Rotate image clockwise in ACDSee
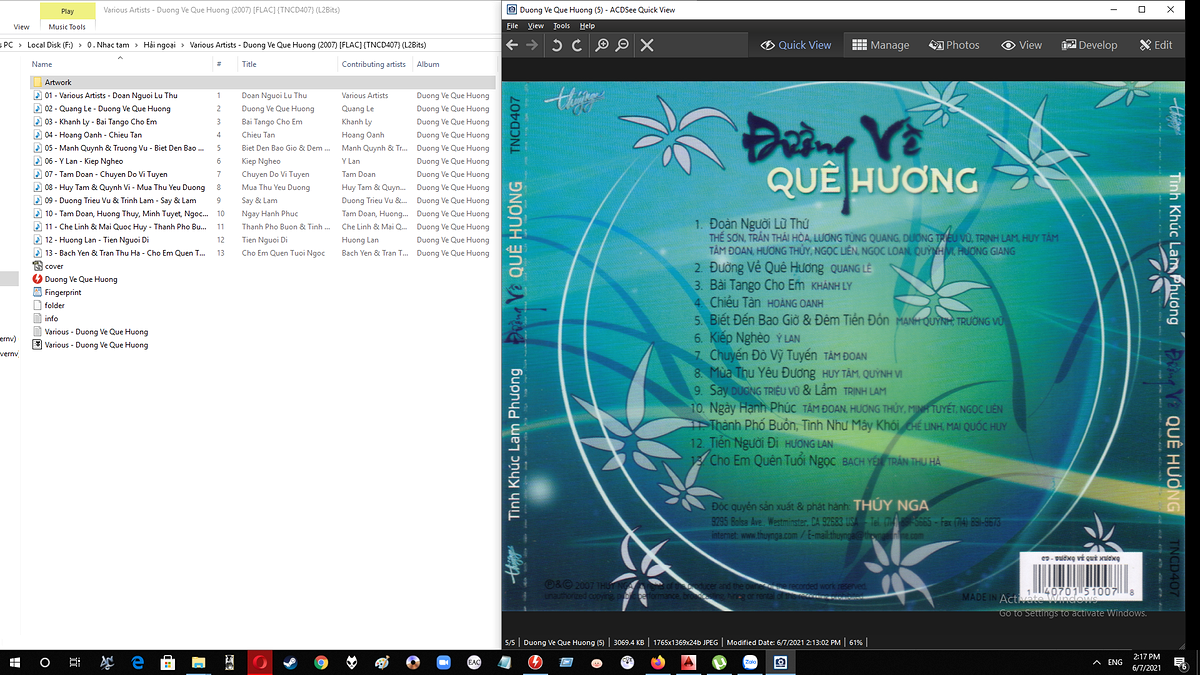Viewport: 1200px width, 675px height. point(577,45)
